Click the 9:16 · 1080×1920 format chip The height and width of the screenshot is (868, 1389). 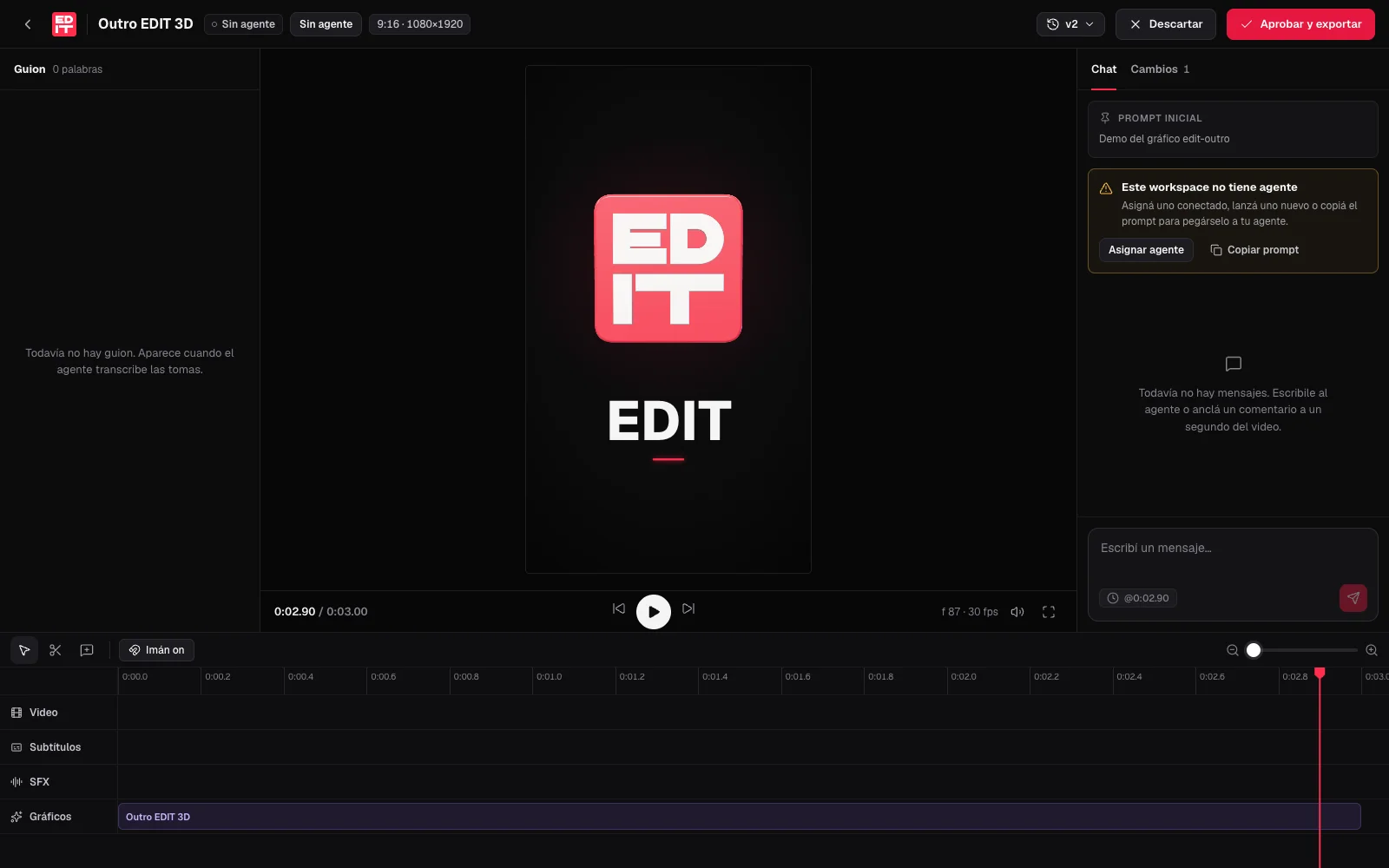[420, 24]
